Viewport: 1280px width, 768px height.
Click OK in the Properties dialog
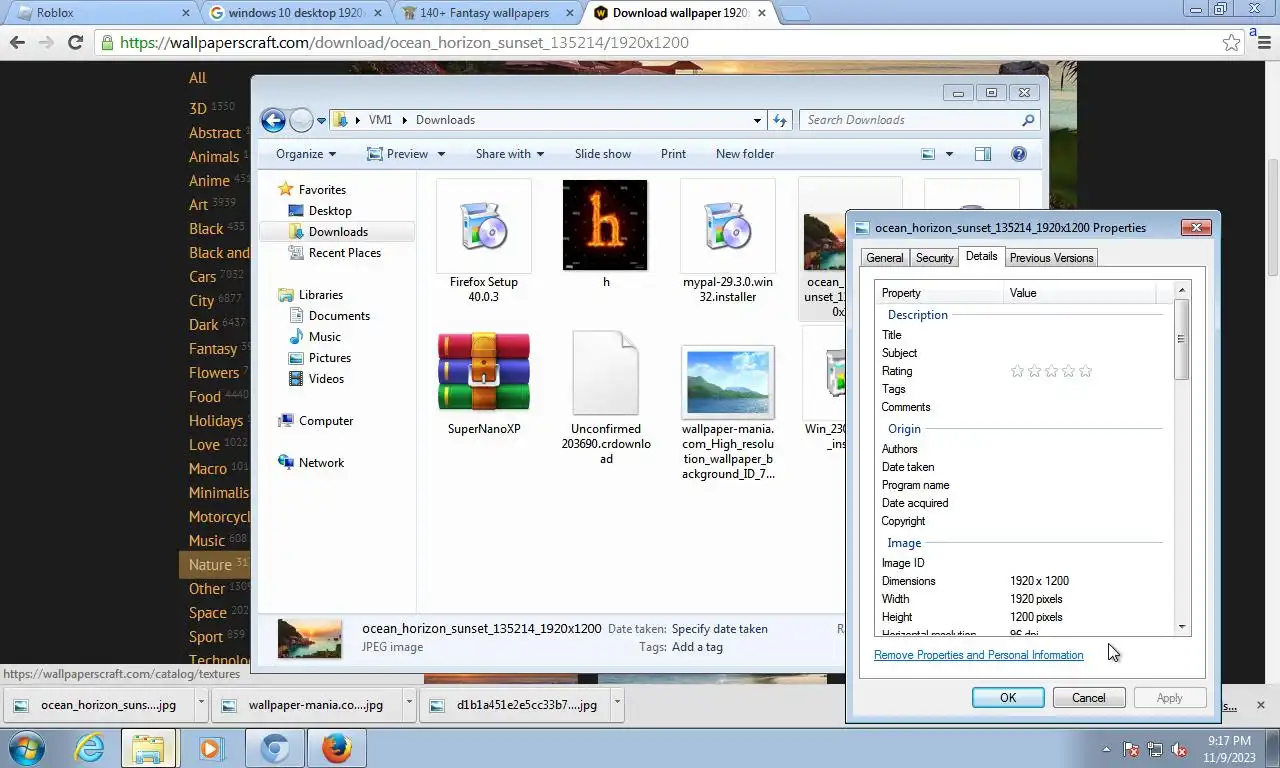point(1008,698)
